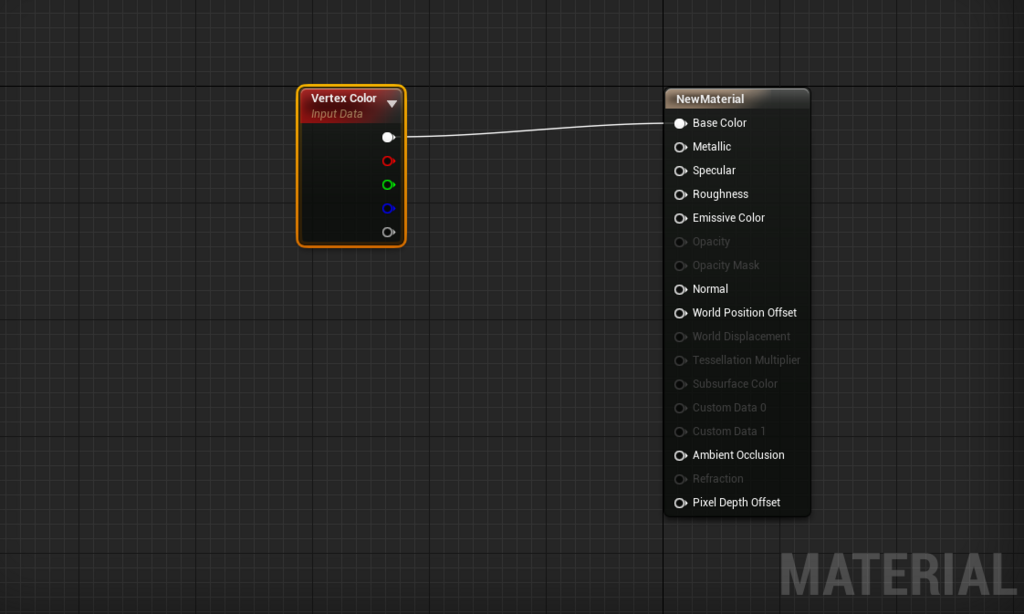1024x614 pixels.
Task: Click the Roughness input pin
Action: point(680,195)
